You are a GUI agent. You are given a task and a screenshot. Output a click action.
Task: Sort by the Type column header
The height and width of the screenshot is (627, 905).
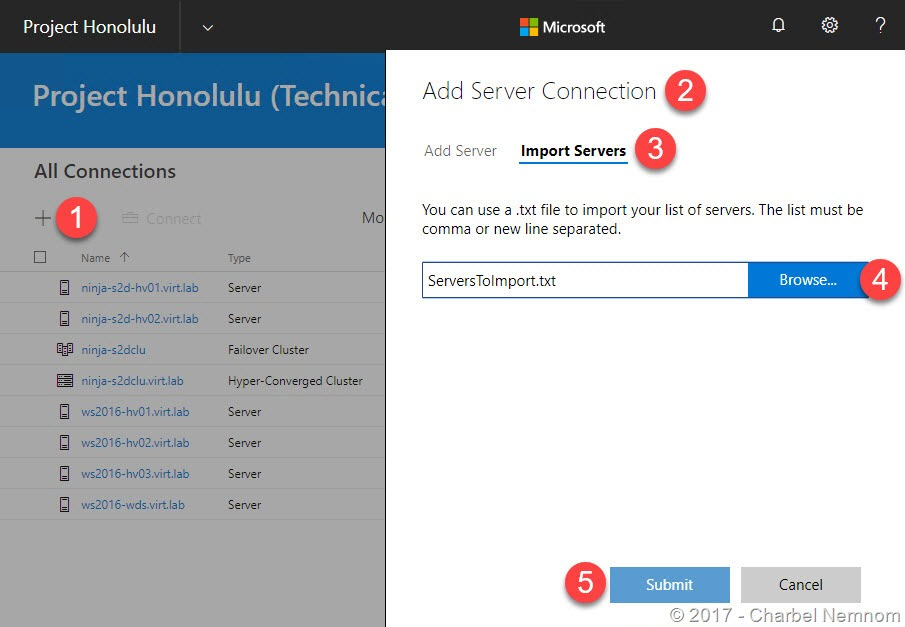pos(239,258)
